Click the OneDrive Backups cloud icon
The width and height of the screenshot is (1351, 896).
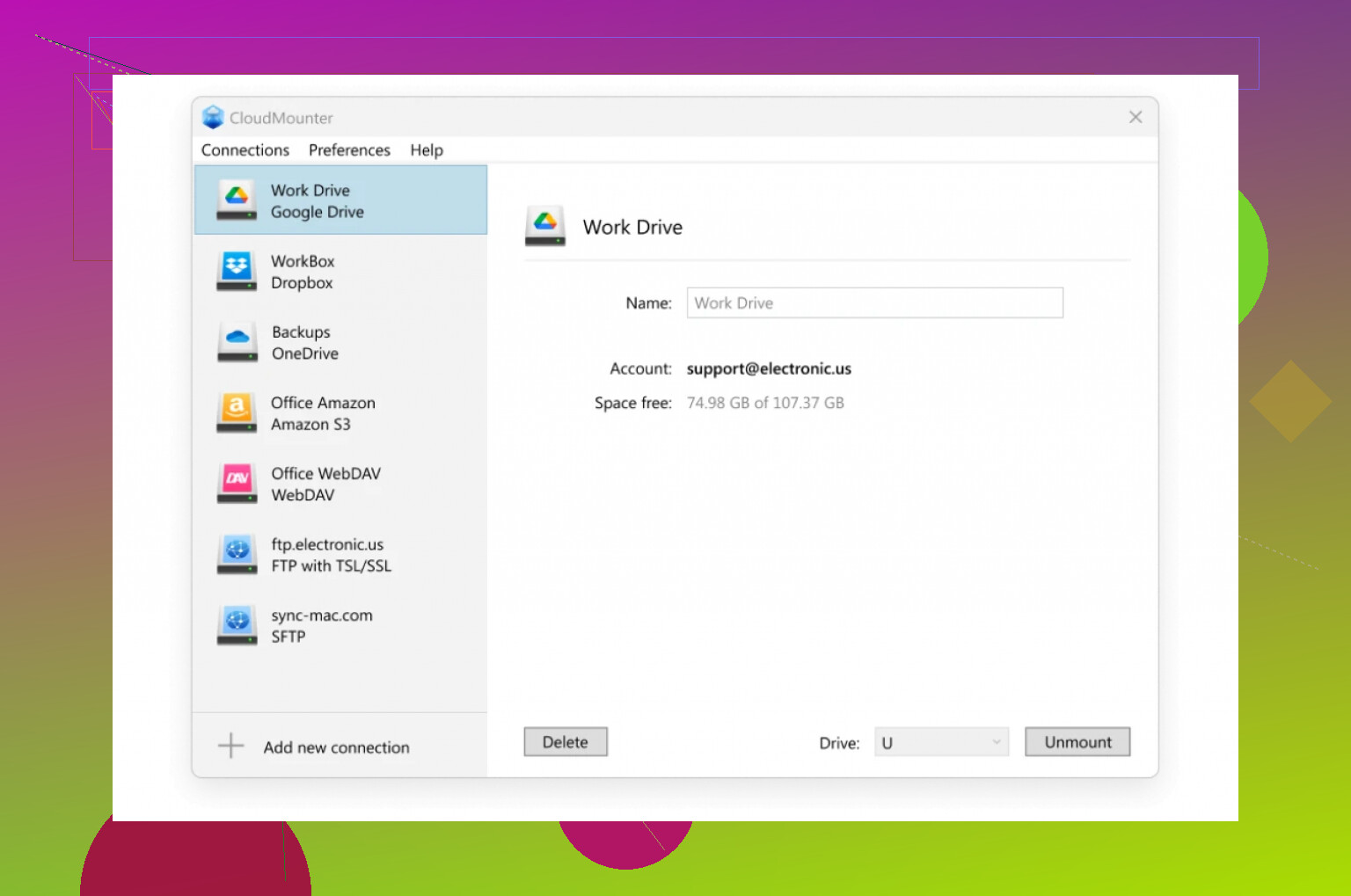pos(237,342)
